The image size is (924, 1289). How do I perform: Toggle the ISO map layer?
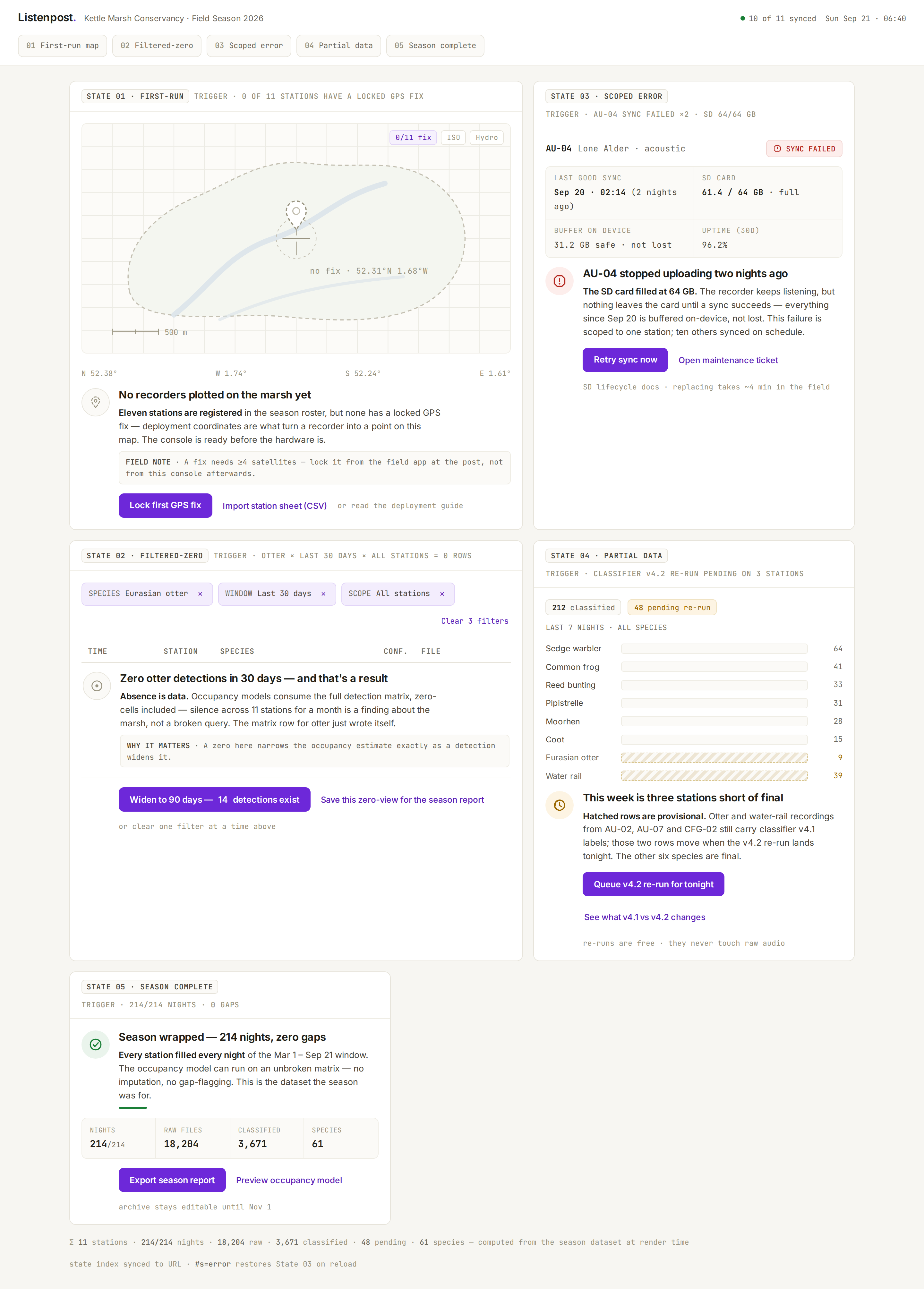point(453,138)
